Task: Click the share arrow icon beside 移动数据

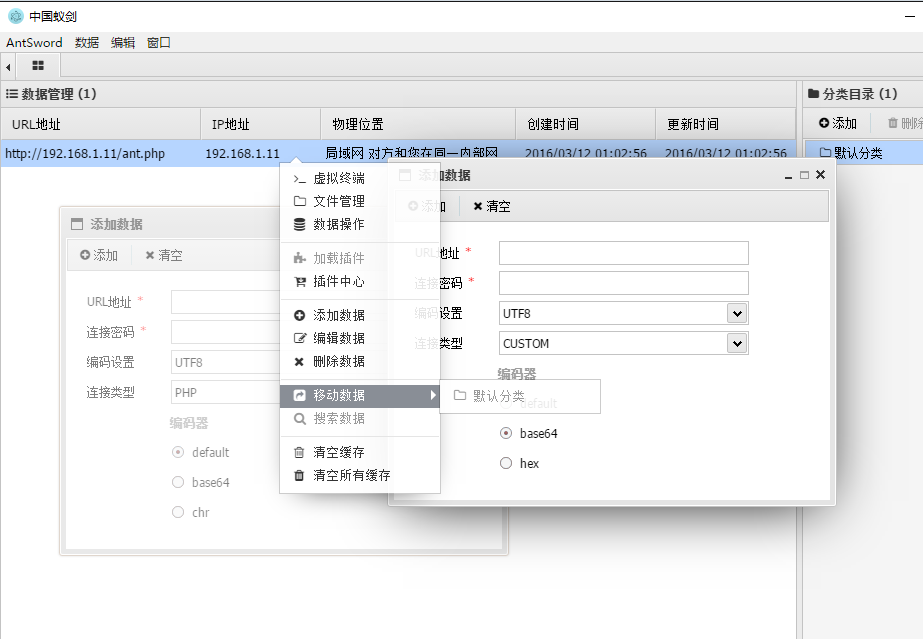Action: tap(300, 395)
